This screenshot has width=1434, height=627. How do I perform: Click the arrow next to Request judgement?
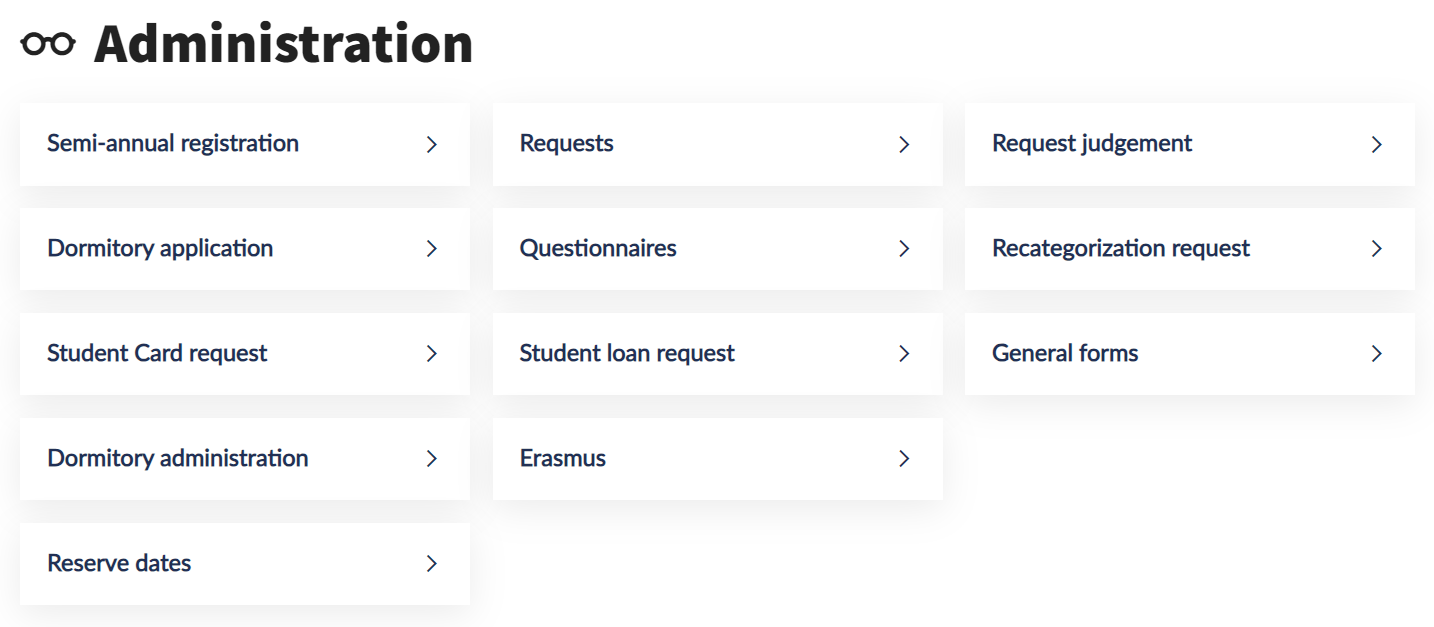click(x=1377, y=145)
